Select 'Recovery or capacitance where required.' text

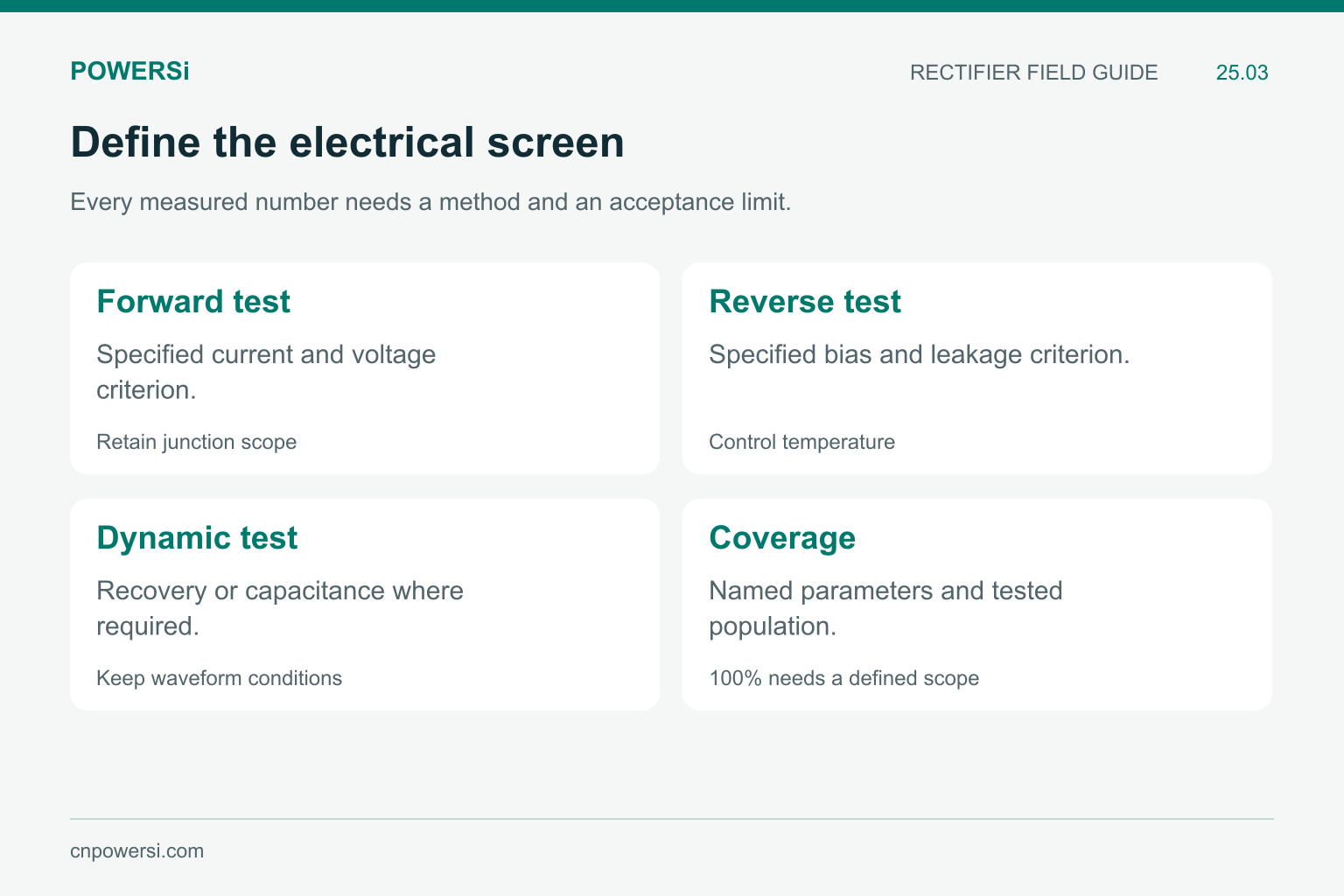click(280, 608)
